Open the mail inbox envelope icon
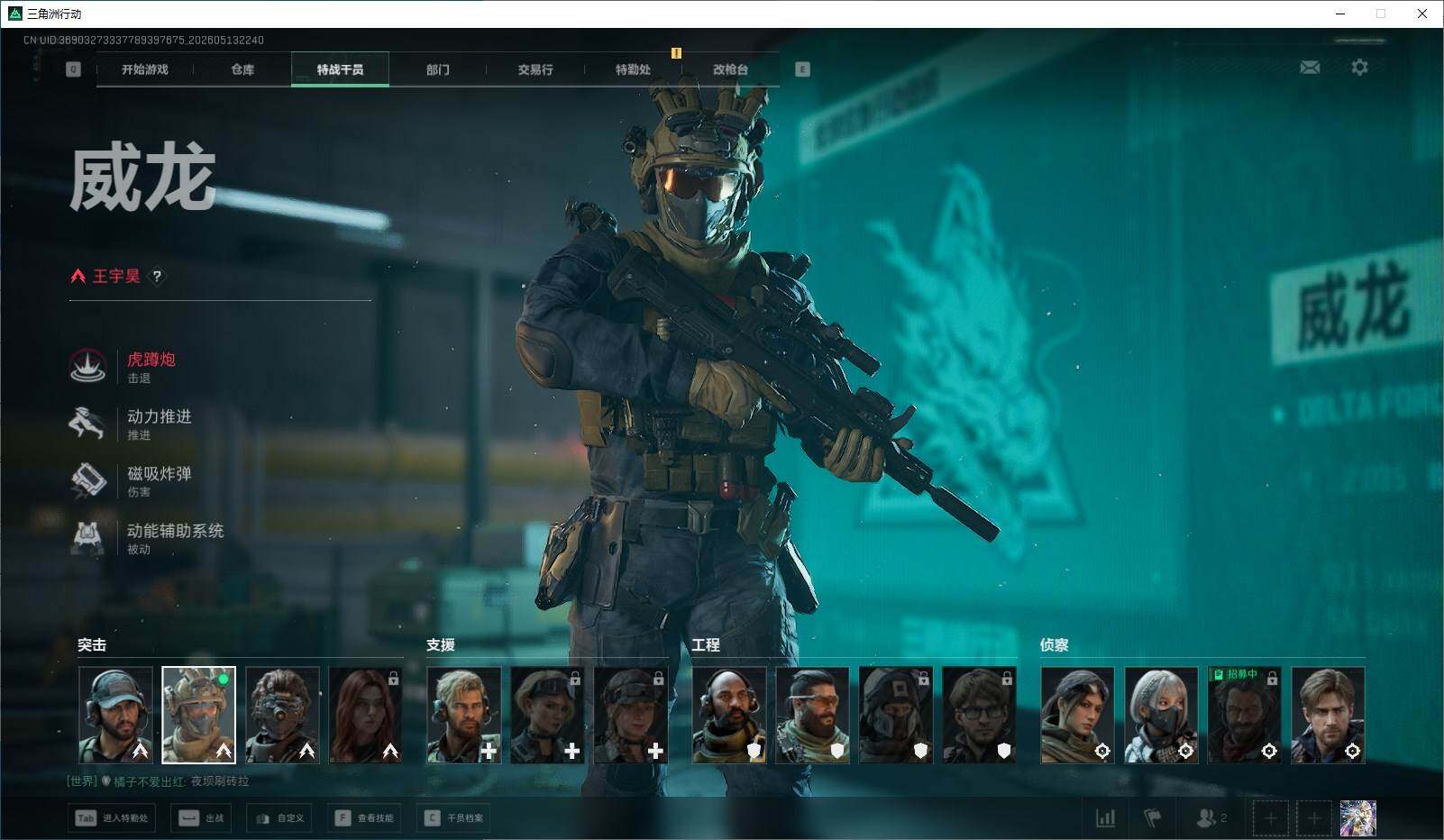1444x840 pixels. pyautogui.click(x=1310, y=68)
